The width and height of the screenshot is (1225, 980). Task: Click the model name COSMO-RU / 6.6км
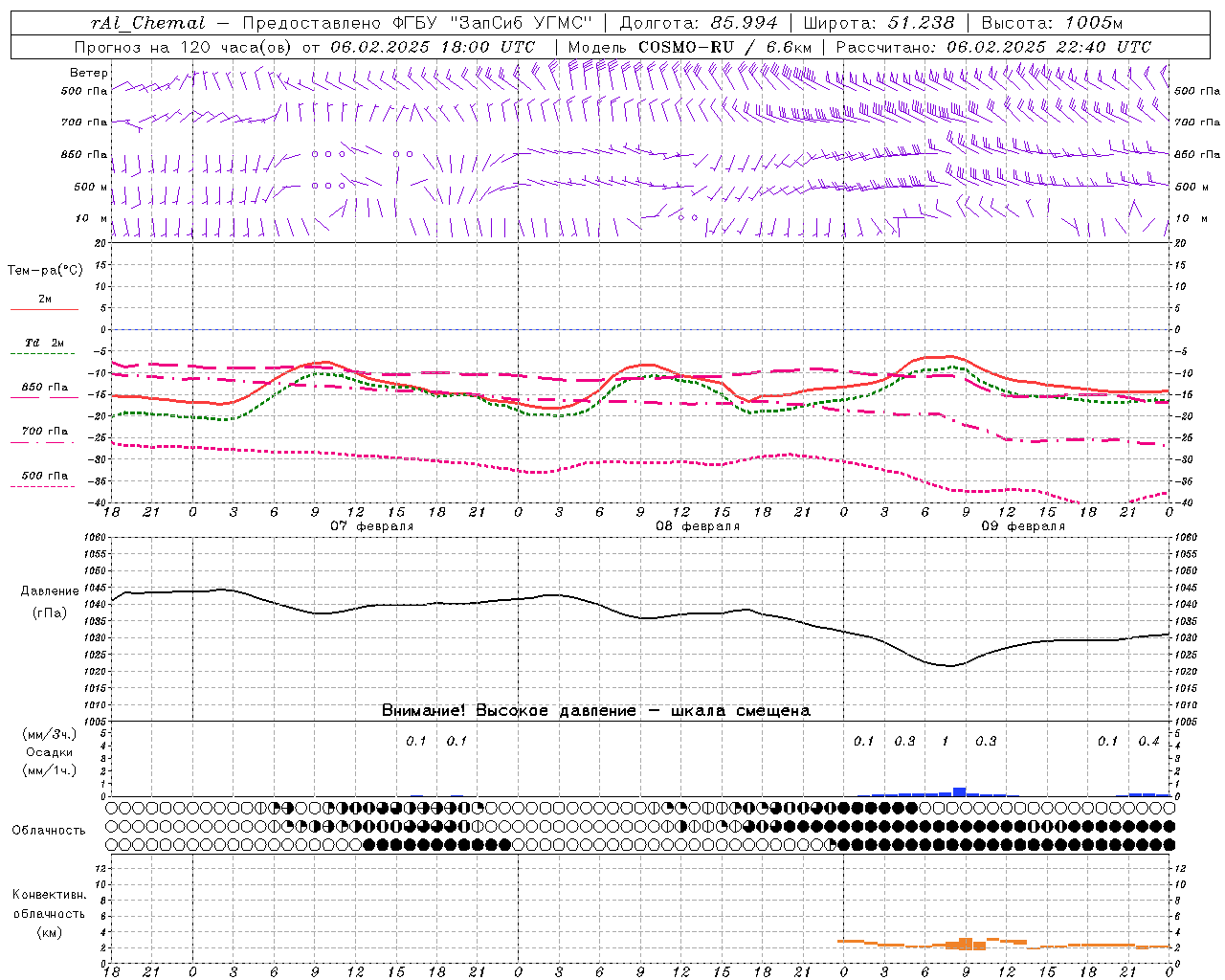coord(724,47)
